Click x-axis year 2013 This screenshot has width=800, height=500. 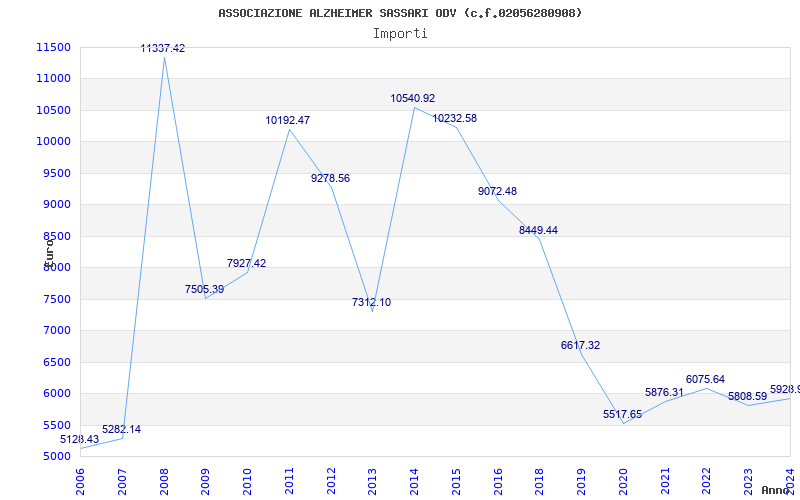click(x=372, y=482)
